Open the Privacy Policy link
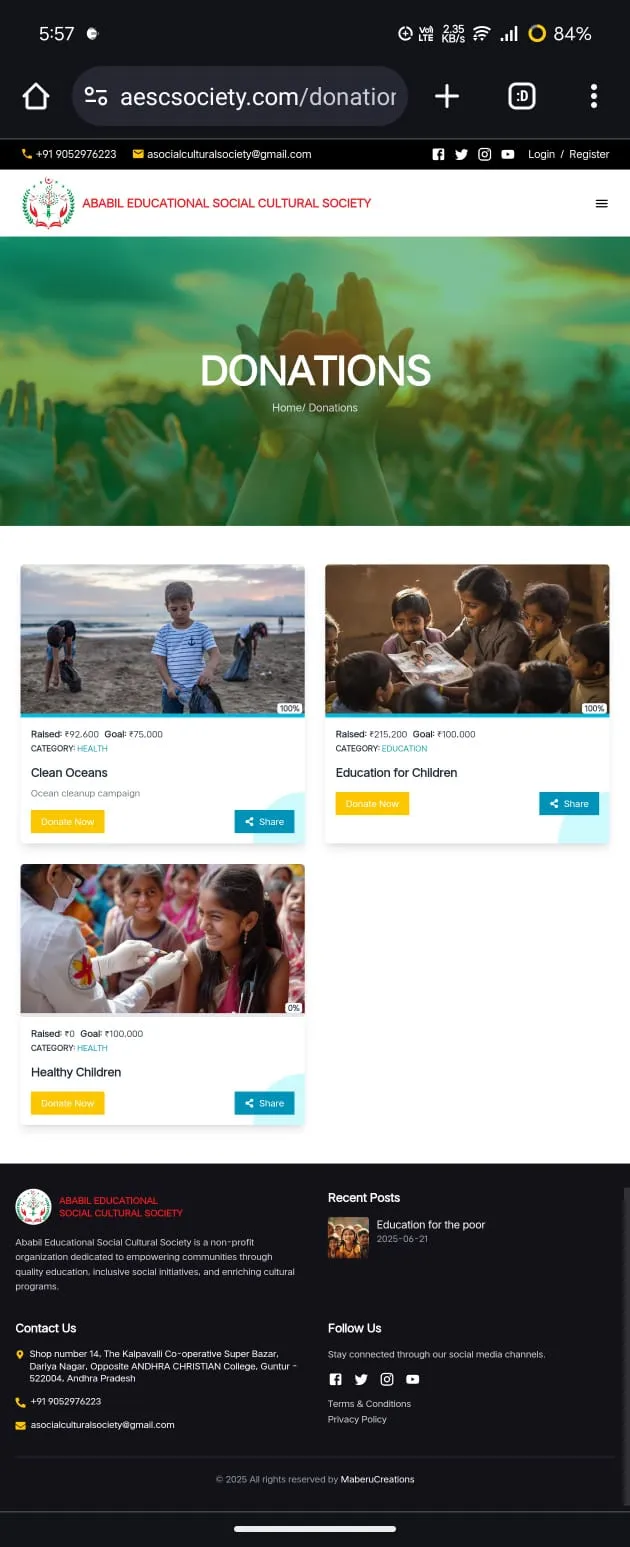Screen dimensions: 630x1547 coord(357,1419)
